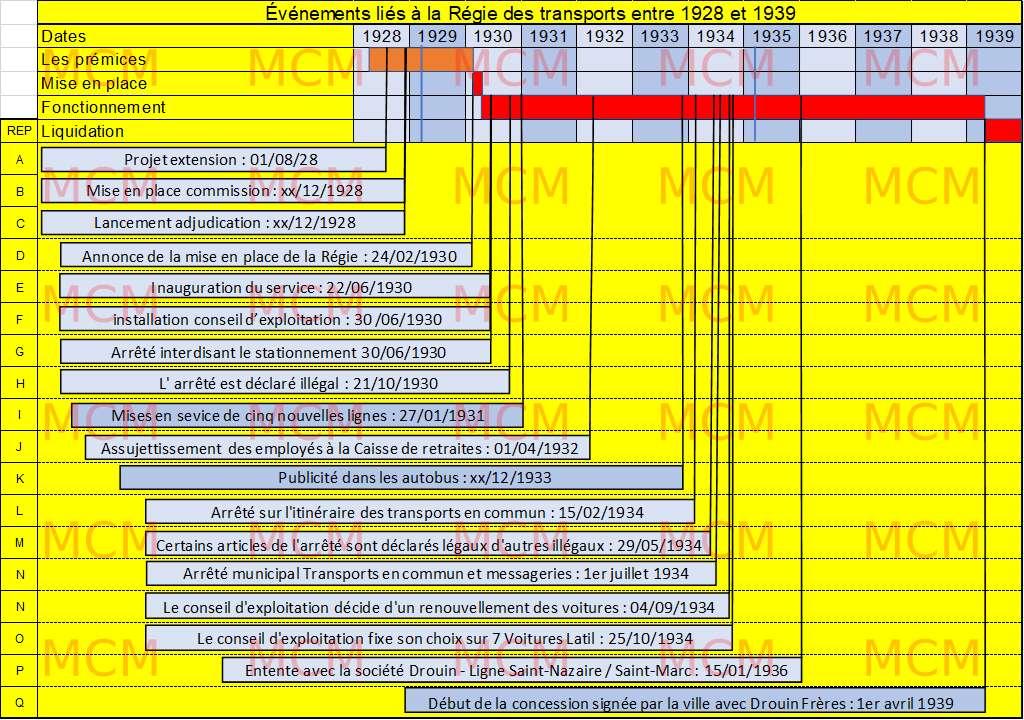
Task: Select the Début de la concession event box
Action: [x=694, y=702]
